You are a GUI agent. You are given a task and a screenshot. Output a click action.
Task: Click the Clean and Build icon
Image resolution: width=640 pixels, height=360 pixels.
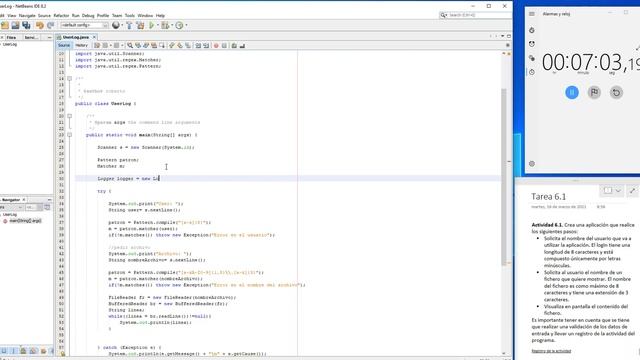140,25
